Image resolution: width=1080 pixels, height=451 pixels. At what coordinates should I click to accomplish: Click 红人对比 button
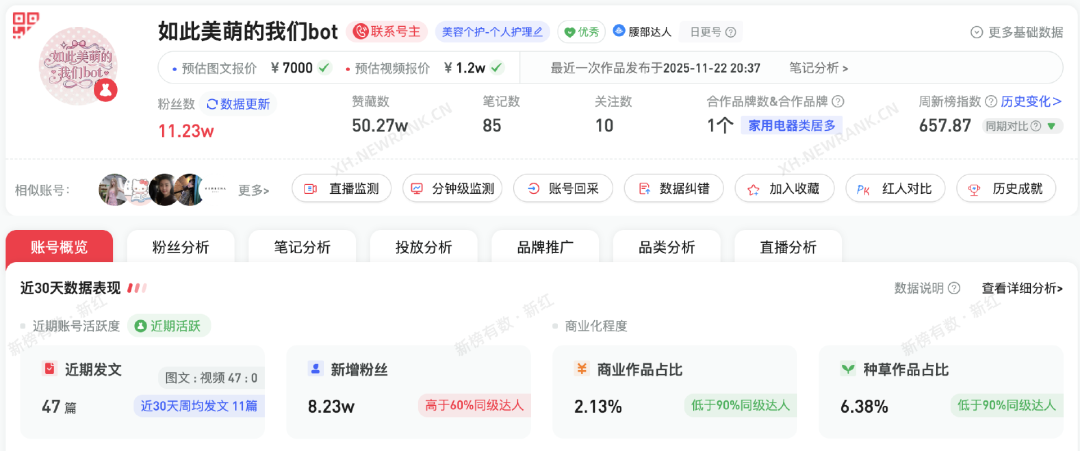tap(895, 189)
